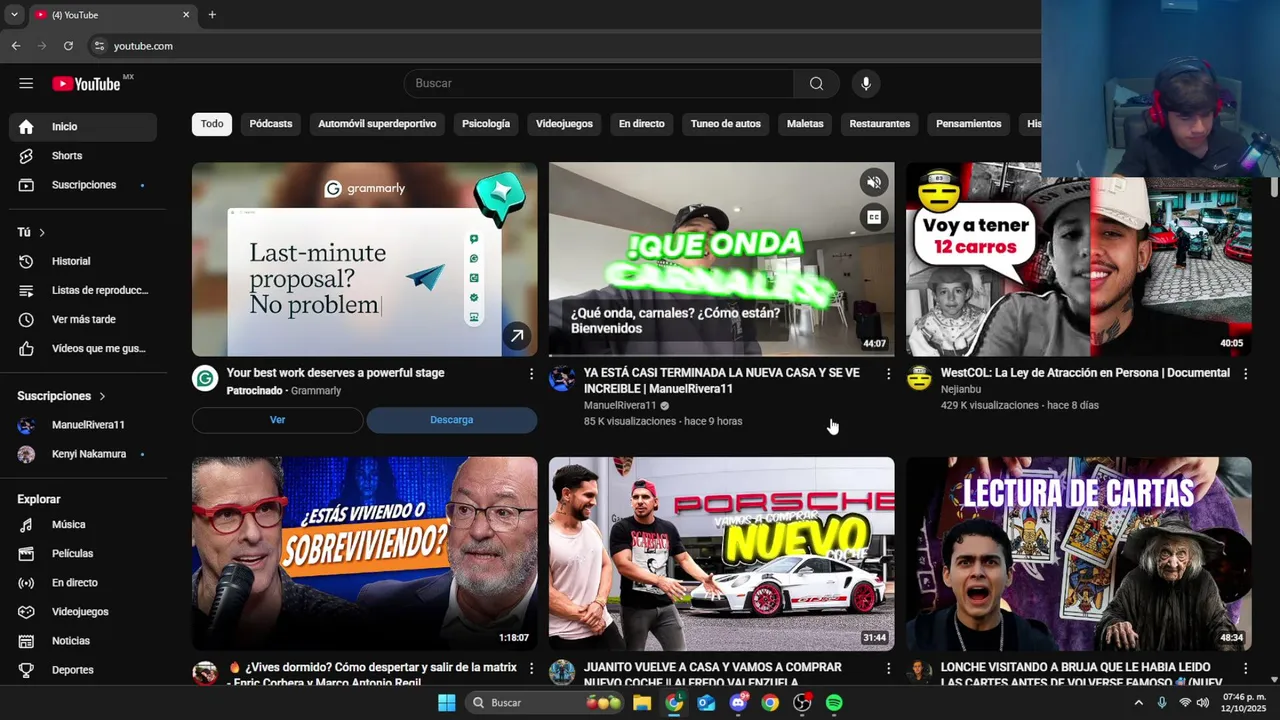The image size is (1280, 720).
Task: Click the YouTube search field
Action: (x=598, y=84)
